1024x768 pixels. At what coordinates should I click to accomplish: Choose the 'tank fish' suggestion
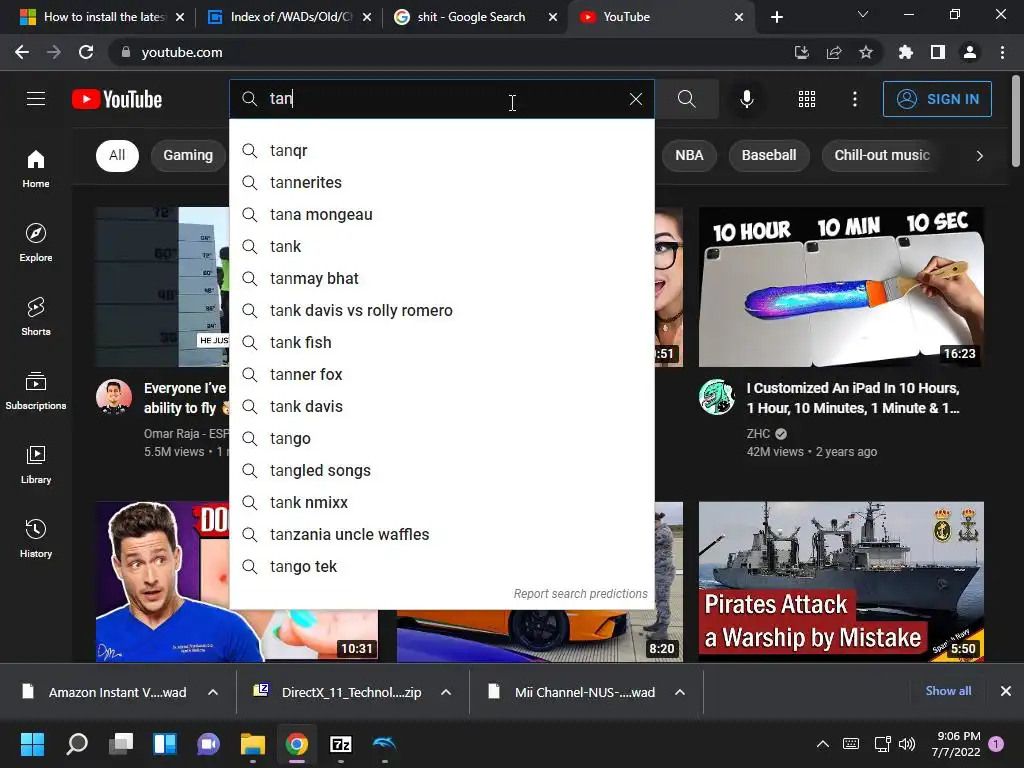(441, 343)
